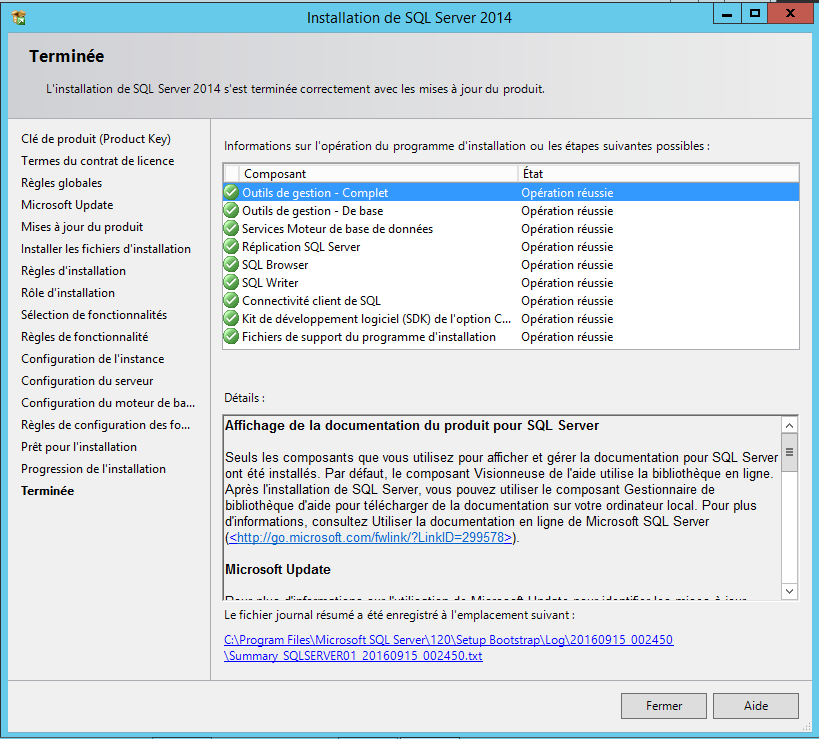Open help with the Aide button
Screen dimensions: 819x739
pyautogui.click(x=756, y=706)
